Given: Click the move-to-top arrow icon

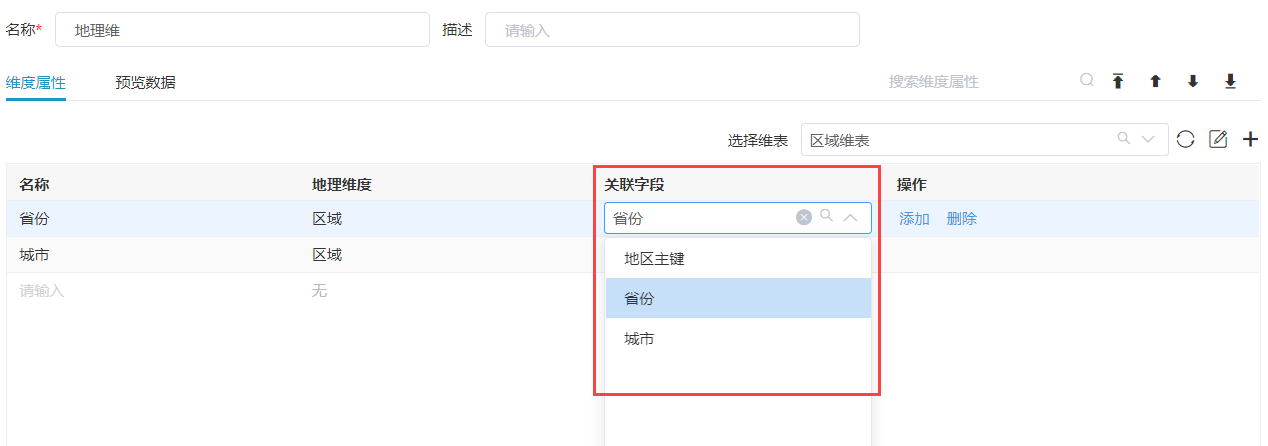Looking at the screenshot, I should pos(1118,81).
